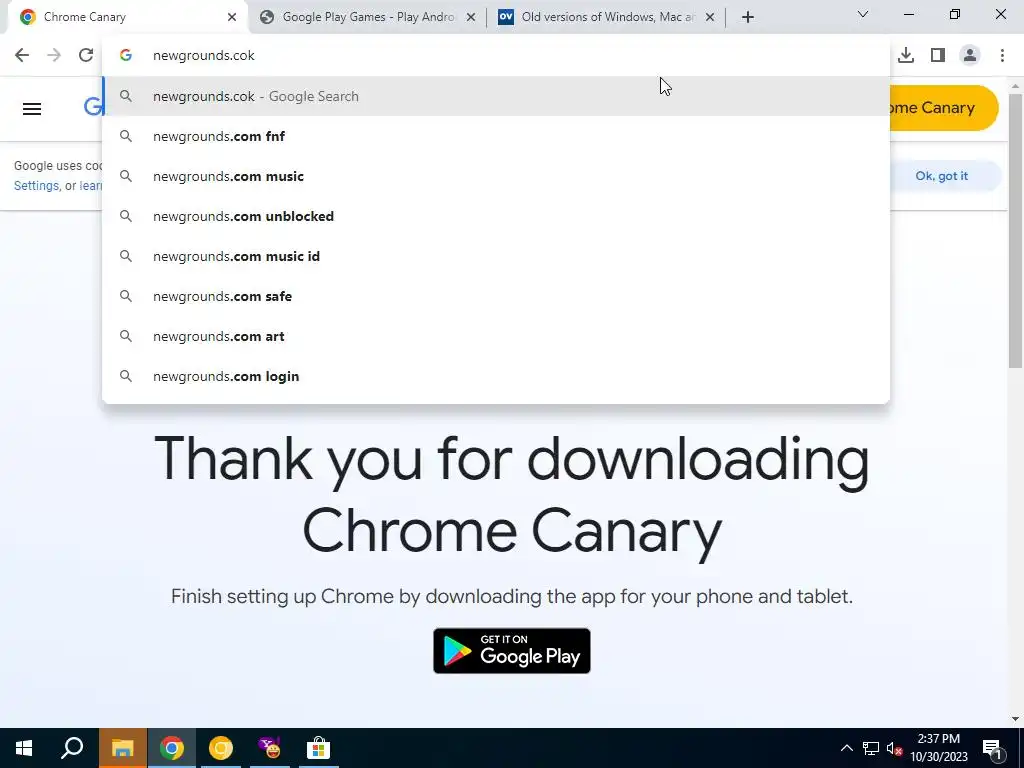Choose the newgrounds.com unblocked suggestion

point(496,216)
